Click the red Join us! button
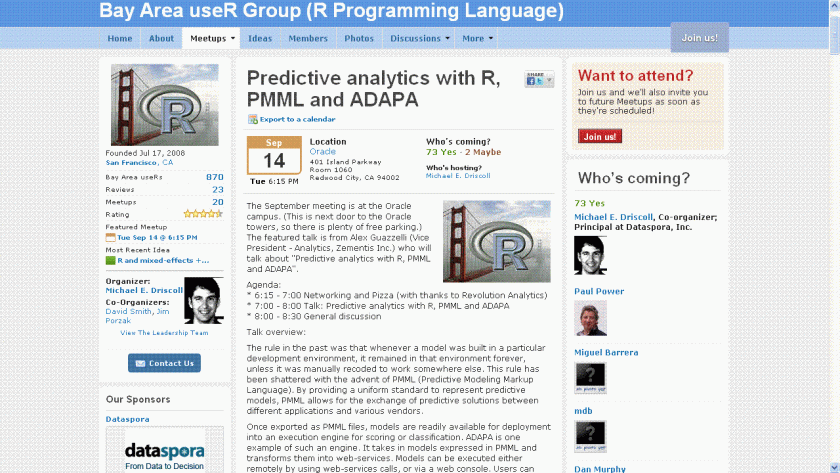The image size is (840, 473). (600, 136)
